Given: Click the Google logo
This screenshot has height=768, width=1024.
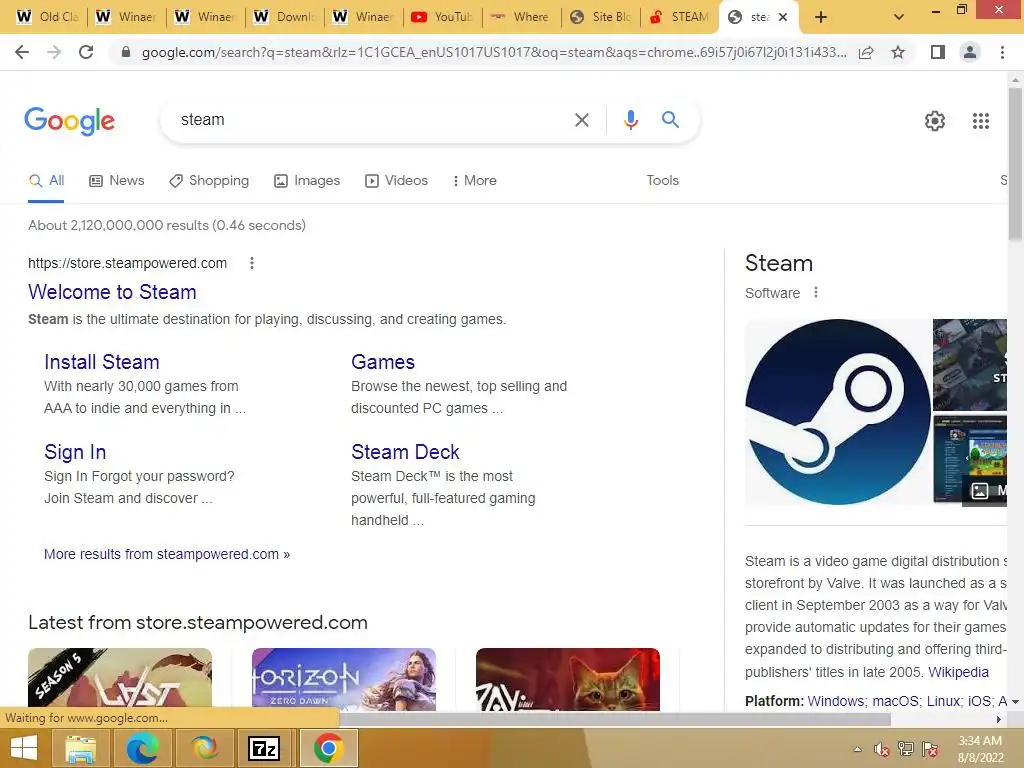Looking at the screenshot, I should click(69, 121).
